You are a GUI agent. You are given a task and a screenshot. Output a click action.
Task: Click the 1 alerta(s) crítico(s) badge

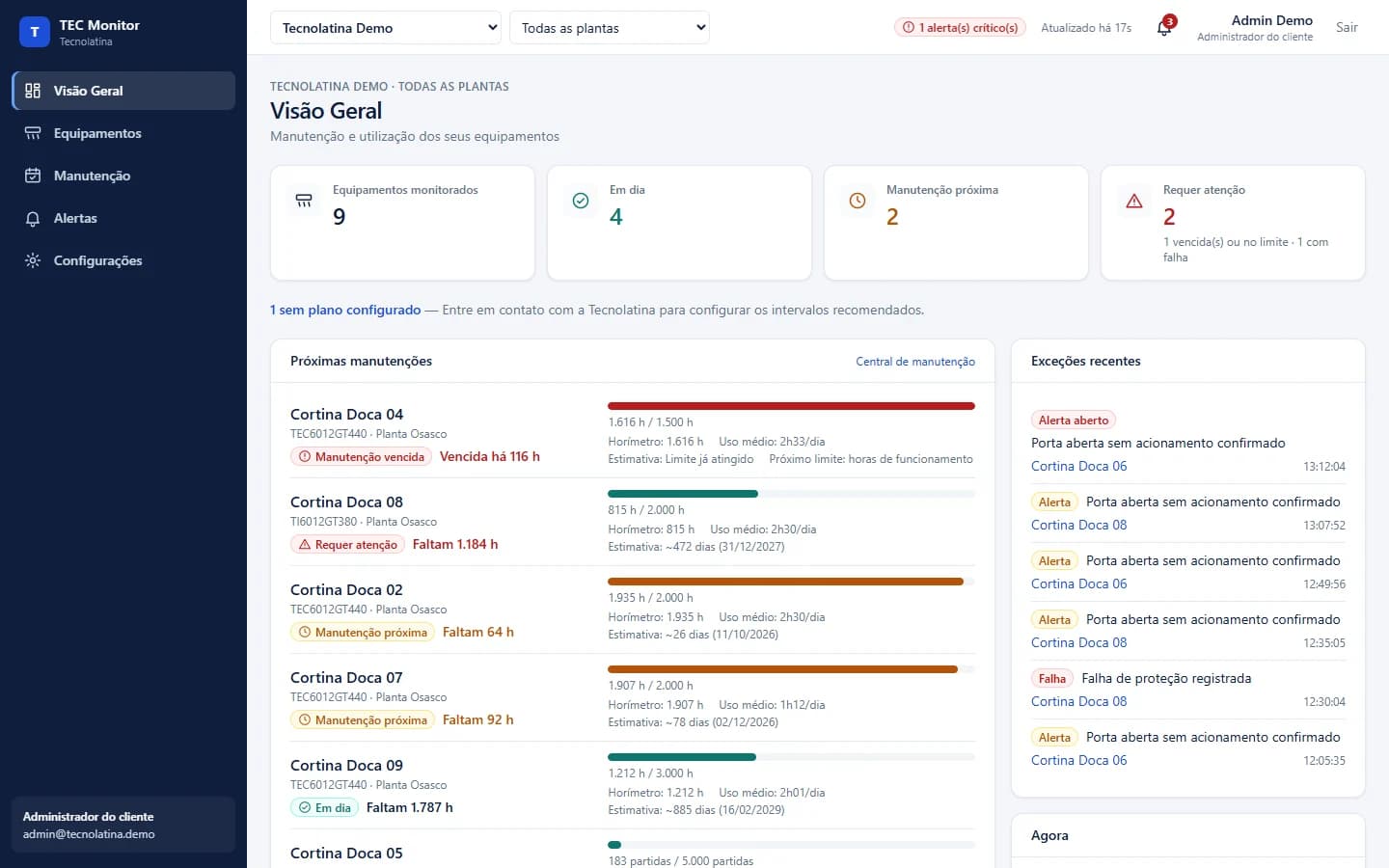point(961,28)
